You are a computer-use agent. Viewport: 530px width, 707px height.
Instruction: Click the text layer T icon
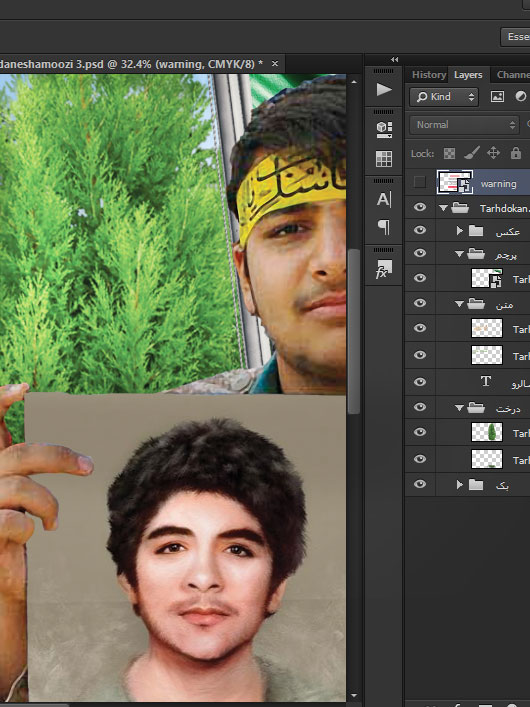coord(486,381)
